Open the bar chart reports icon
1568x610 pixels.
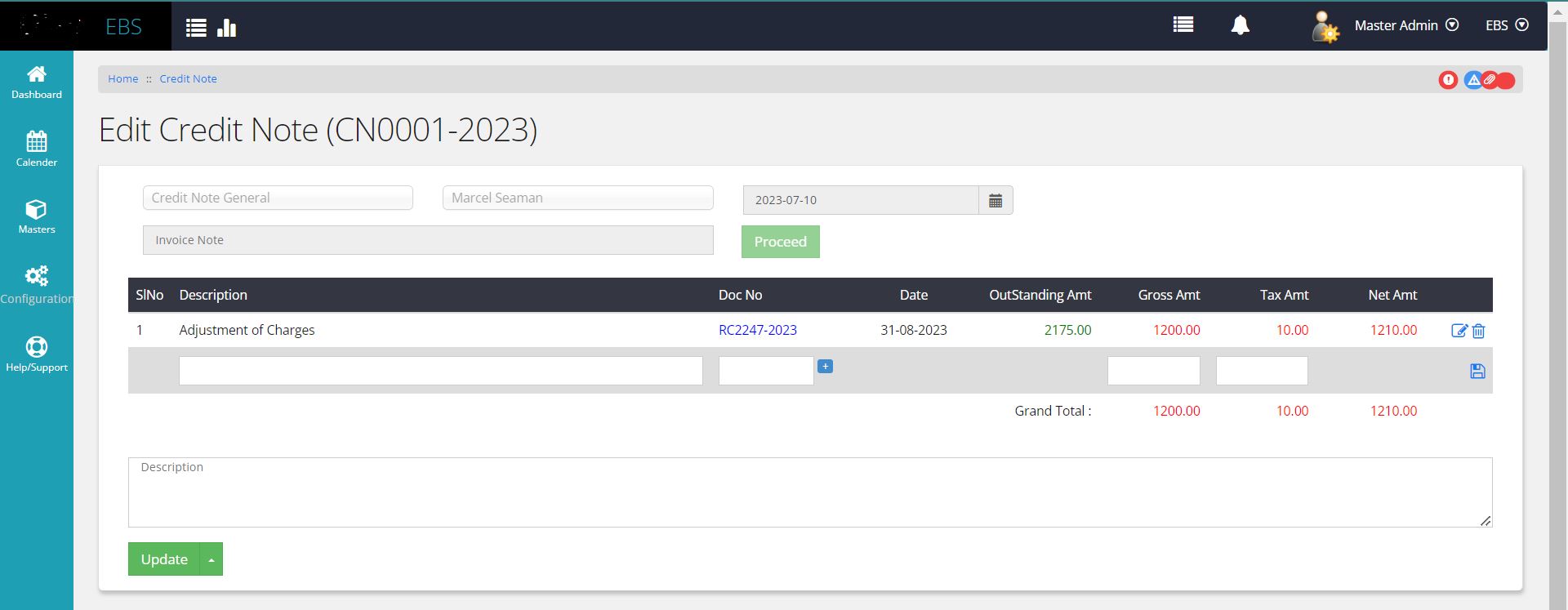227,28
